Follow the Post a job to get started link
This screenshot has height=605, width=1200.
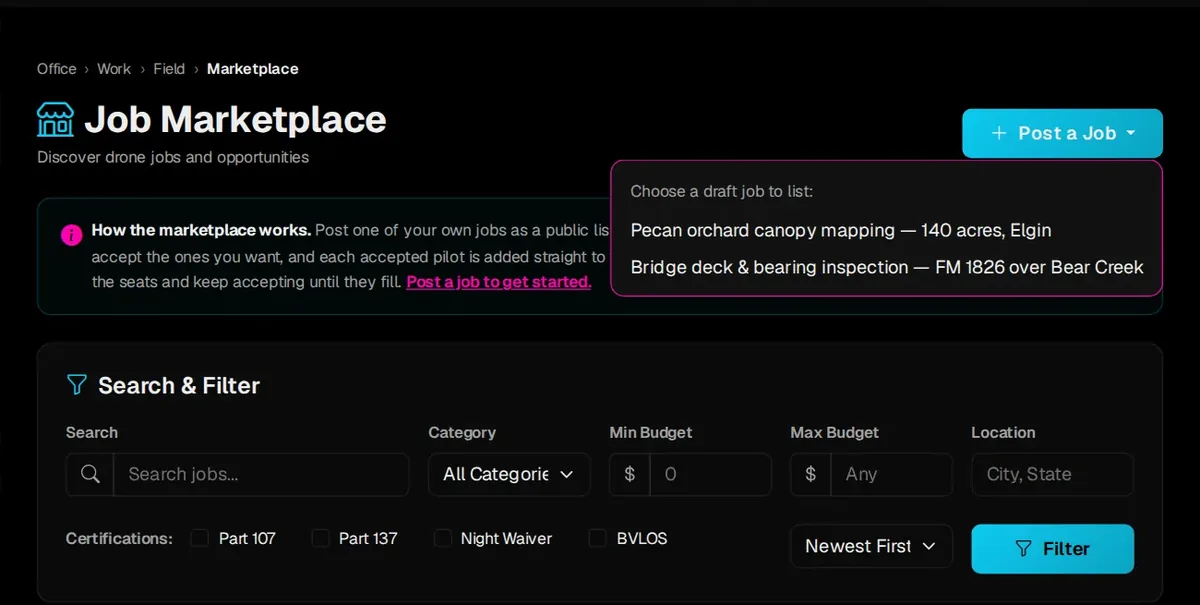point(499,282)
